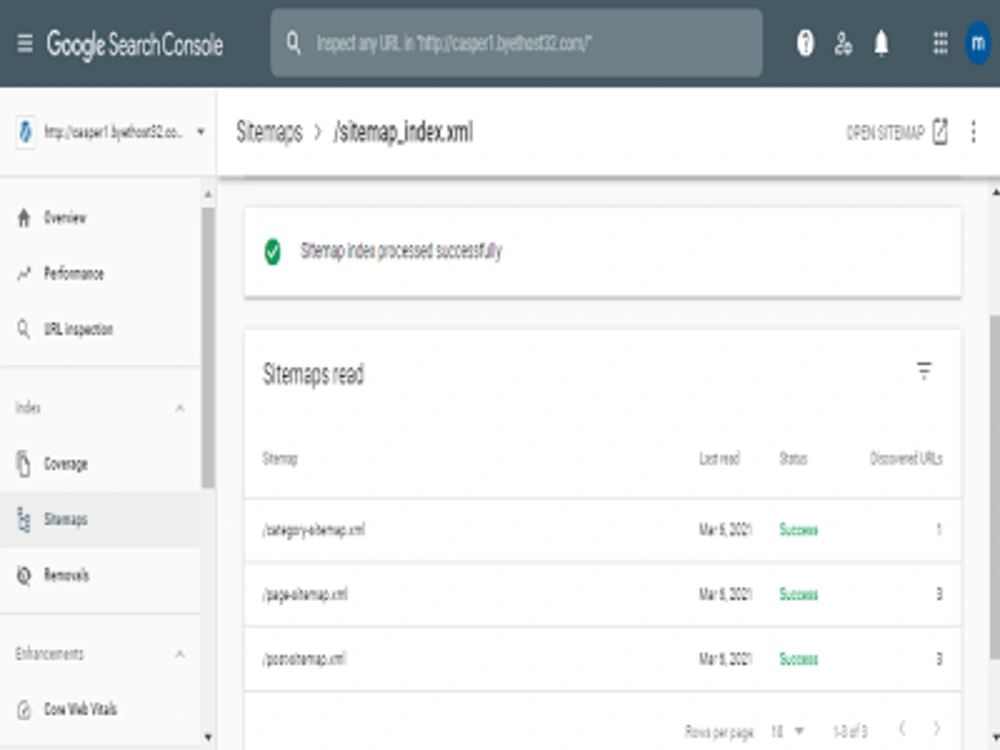Image resolution: width=1000 pixels, height=750 pixels.
Task: Click the main page scrollbar thumb
Action: coord(995,488)
